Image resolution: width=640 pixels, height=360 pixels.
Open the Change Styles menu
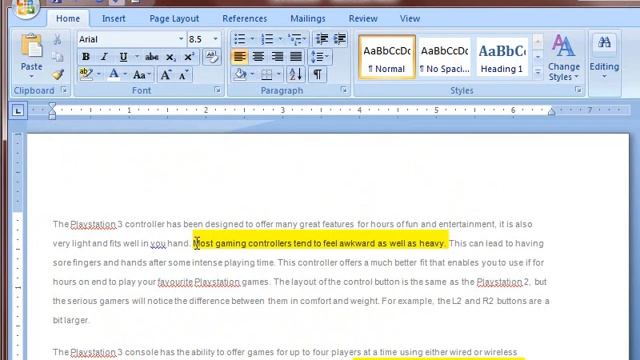563,57
